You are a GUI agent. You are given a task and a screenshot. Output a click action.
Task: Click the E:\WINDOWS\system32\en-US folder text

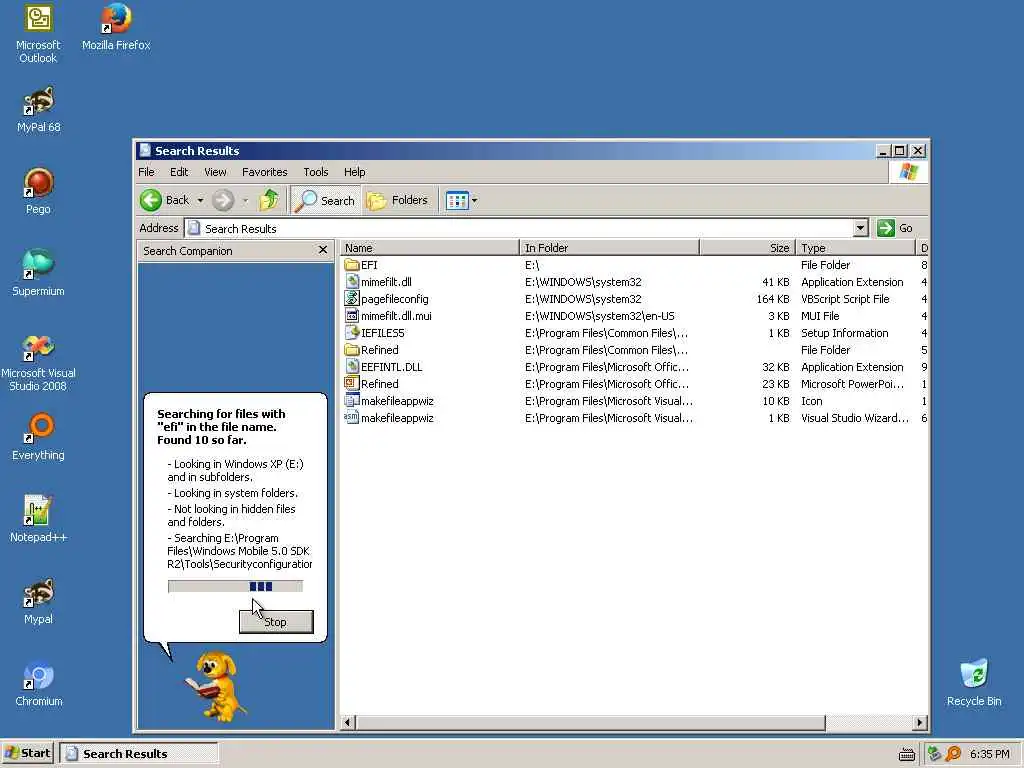tap(600, 316)
